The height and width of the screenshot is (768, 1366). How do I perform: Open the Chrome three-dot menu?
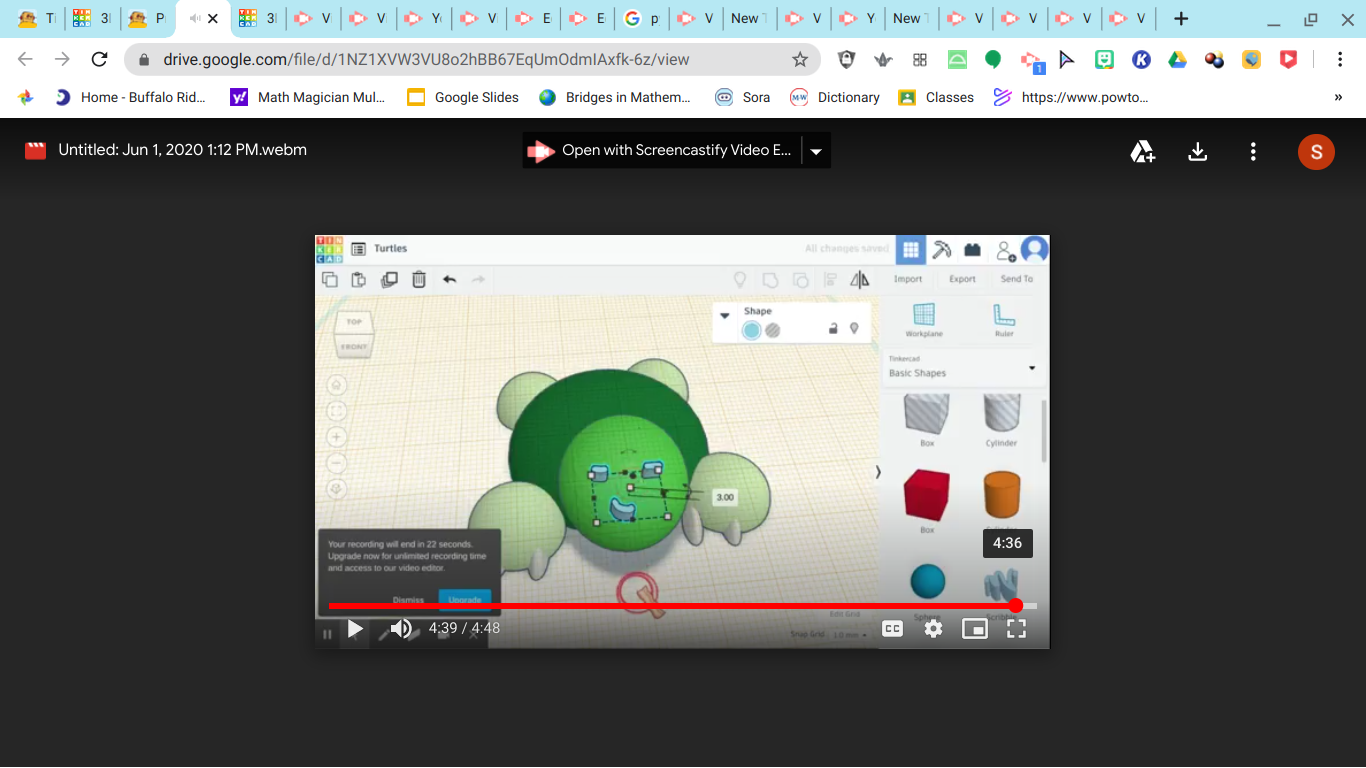pos(1340,59)
